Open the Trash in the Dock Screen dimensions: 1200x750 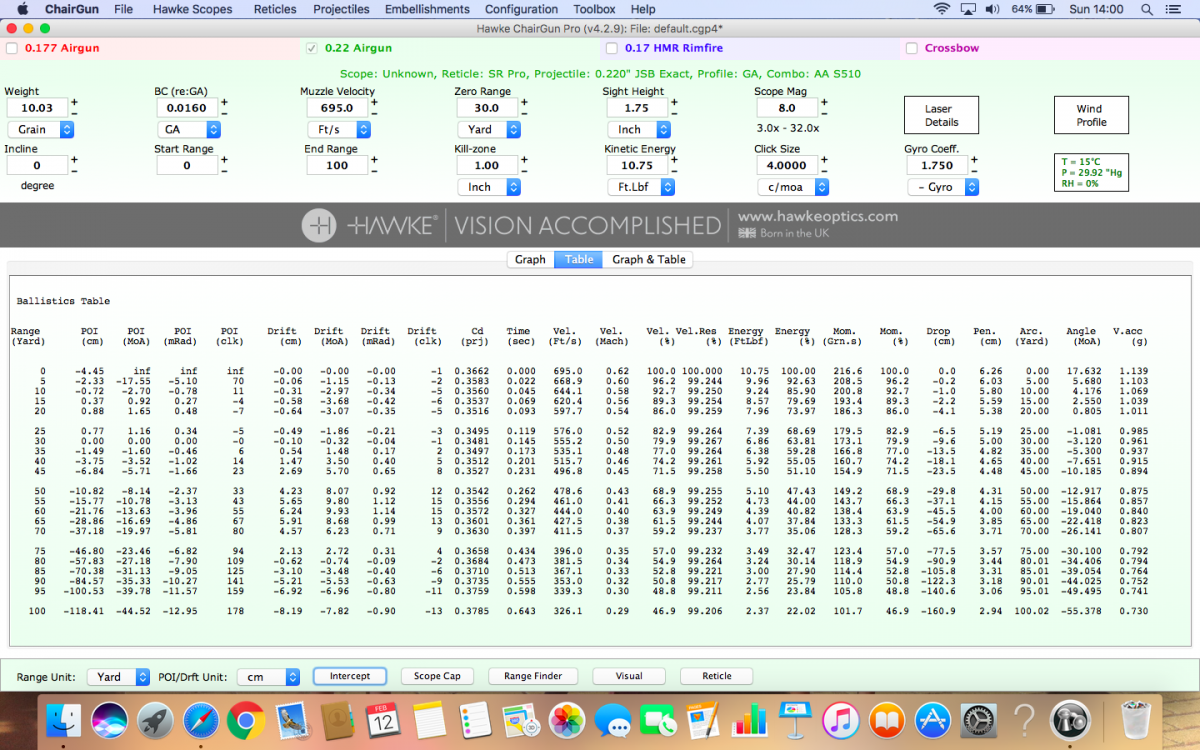pyautogui.click(x=1136, y=719)
